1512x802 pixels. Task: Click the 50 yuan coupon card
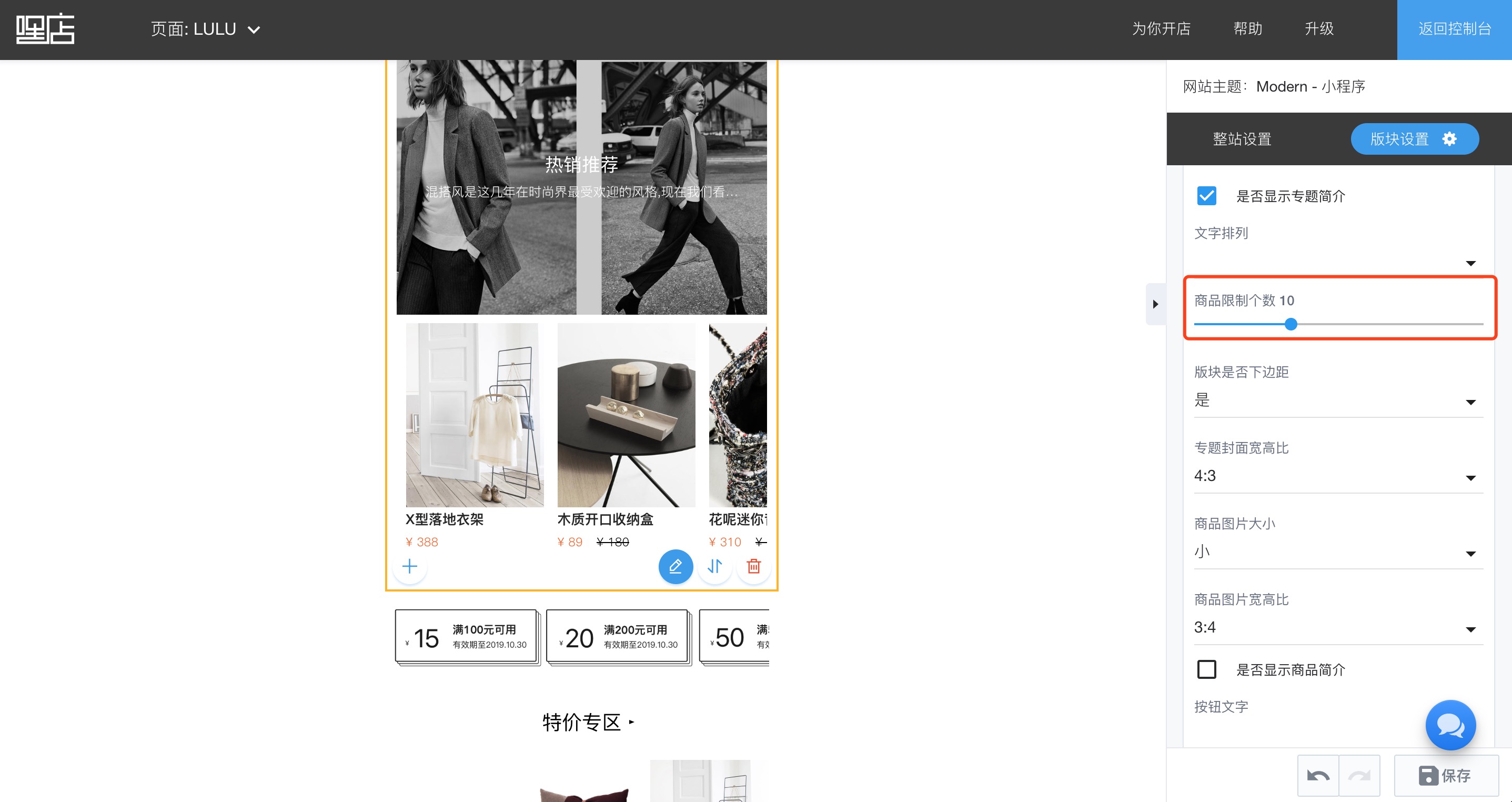[x=734, y=638]
